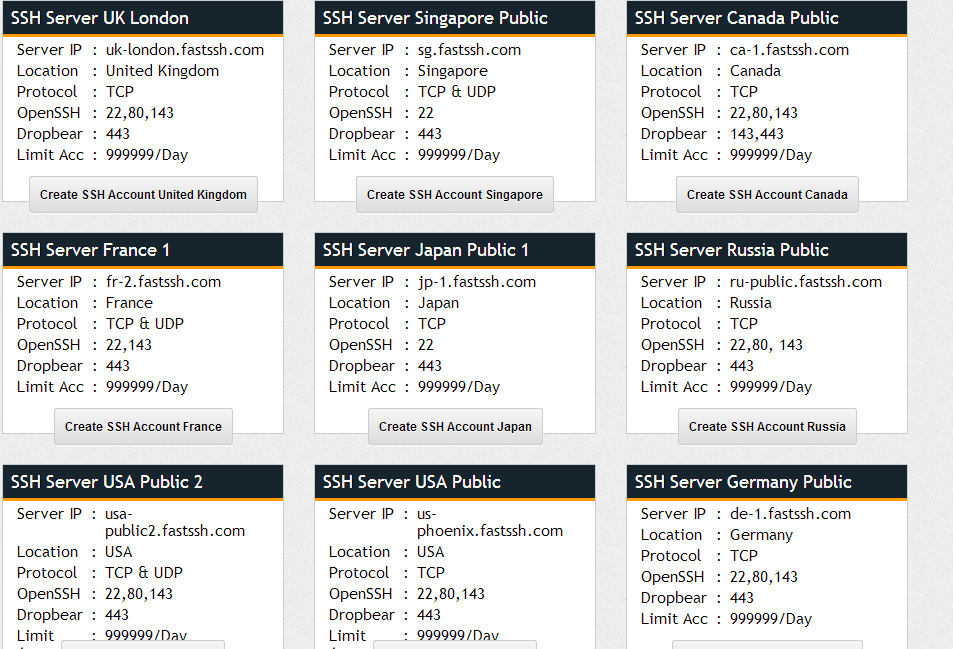Viewport: 953px width, 649px height.
Task: Click the SSH Server Russia Public heading
Action: pyautogui.click(x=732, y=250)
